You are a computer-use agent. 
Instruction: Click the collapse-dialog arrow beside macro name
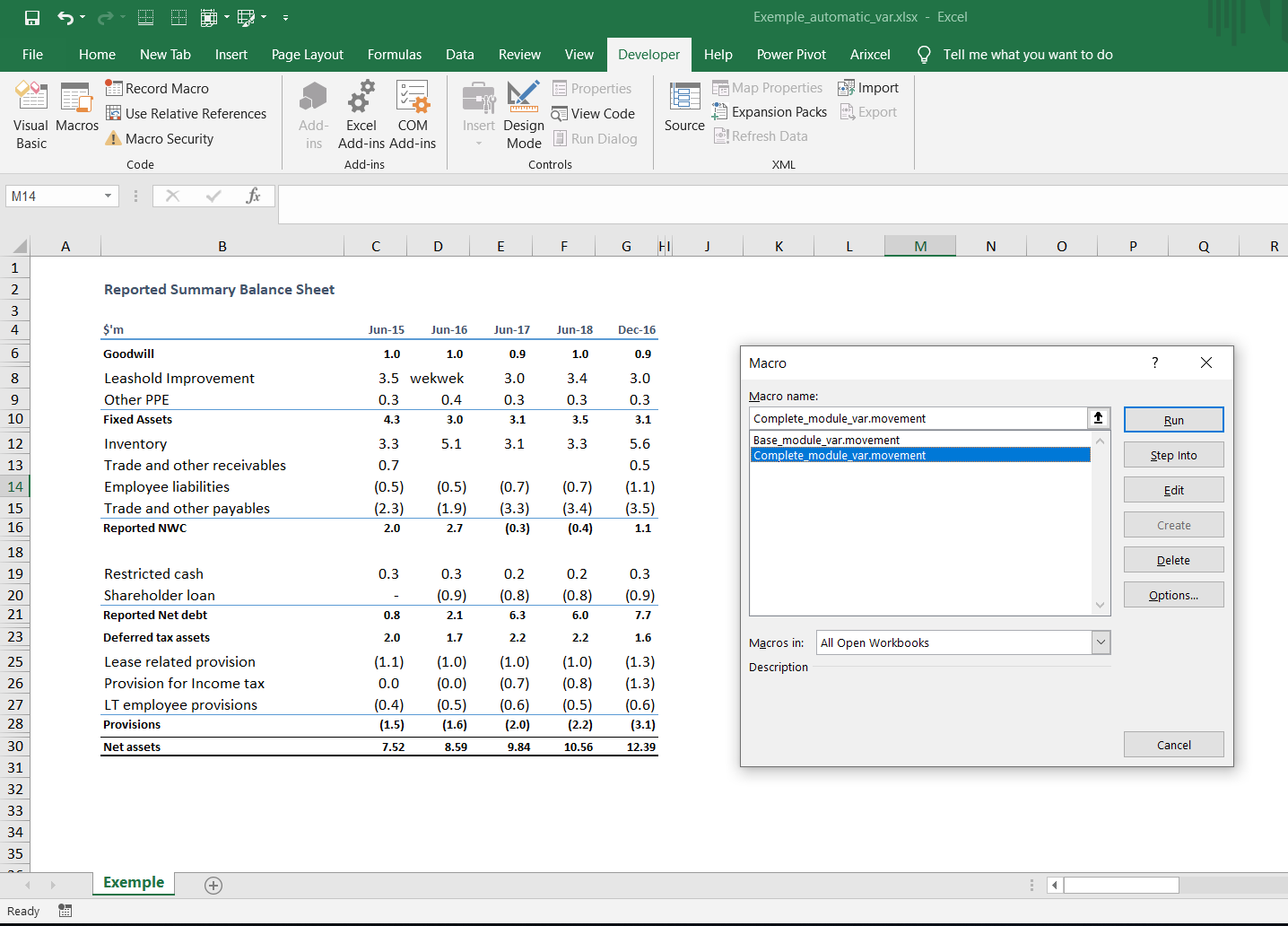[1098, 418]
